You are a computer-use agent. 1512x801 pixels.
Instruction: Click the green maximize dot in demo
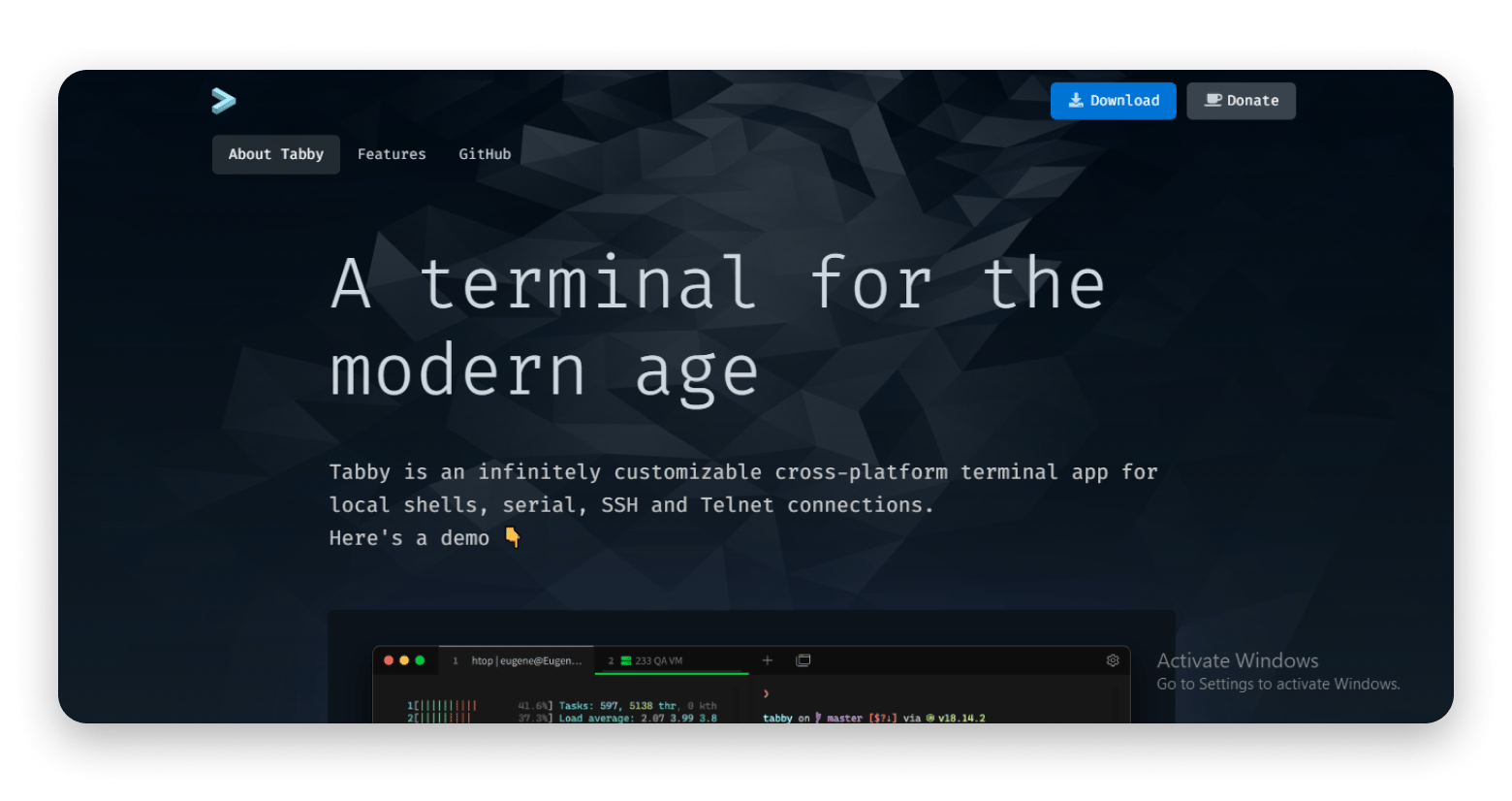pos(420,660)
